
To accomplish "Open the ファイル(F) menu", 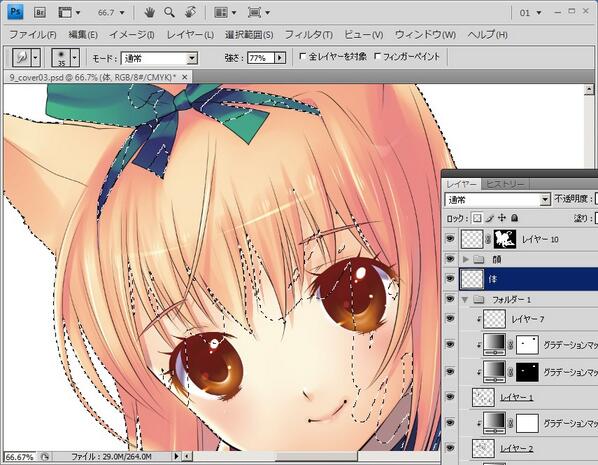I will [x=32, y=35].
